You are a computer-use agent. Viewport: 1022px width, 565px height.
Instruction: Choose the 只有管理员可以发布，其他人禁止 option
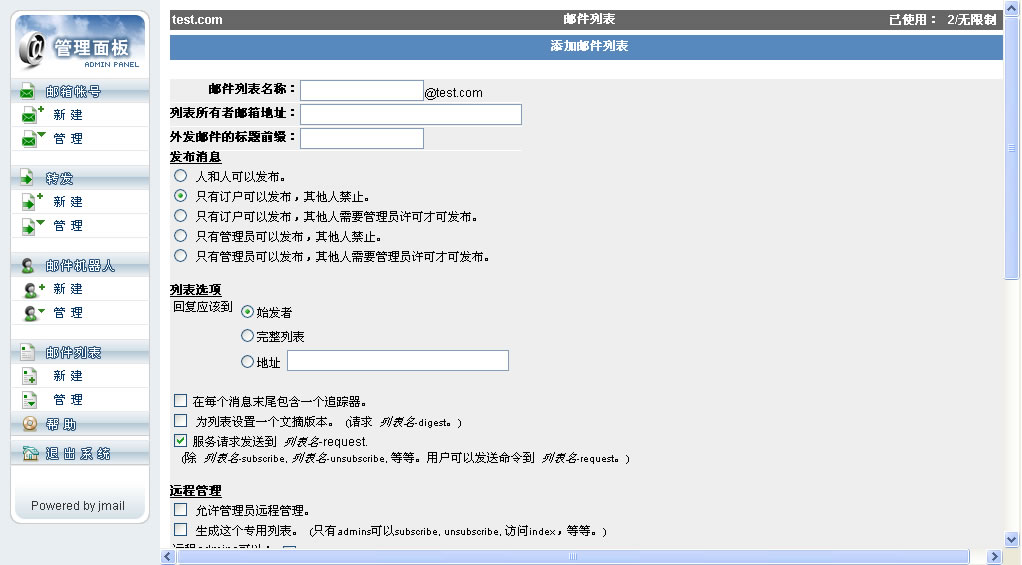[x=181, y=236]
